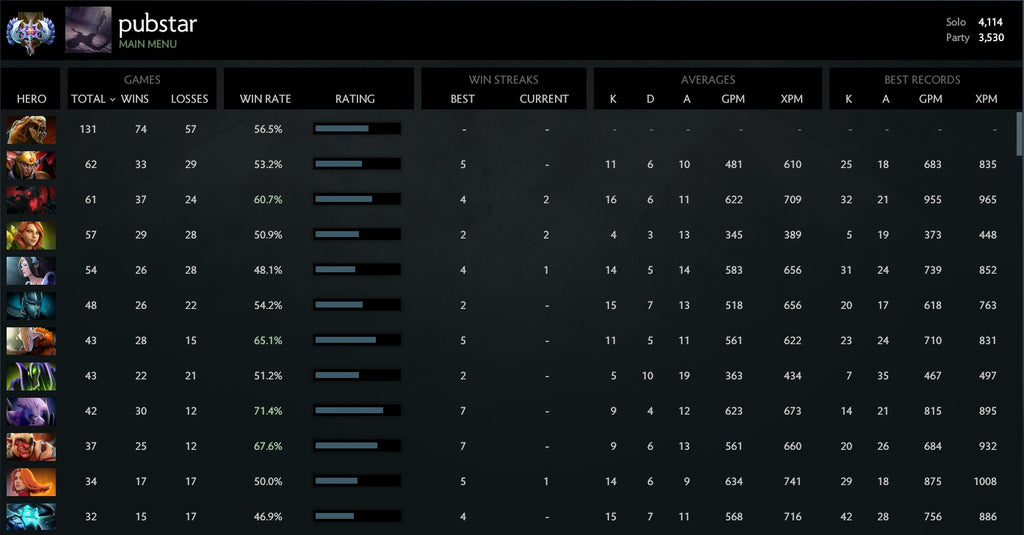Image resolution: width=1024 pixels, height=535 pixels.
Task: Click the hero portrait with 131 games
Action: (x=31, y=129)
